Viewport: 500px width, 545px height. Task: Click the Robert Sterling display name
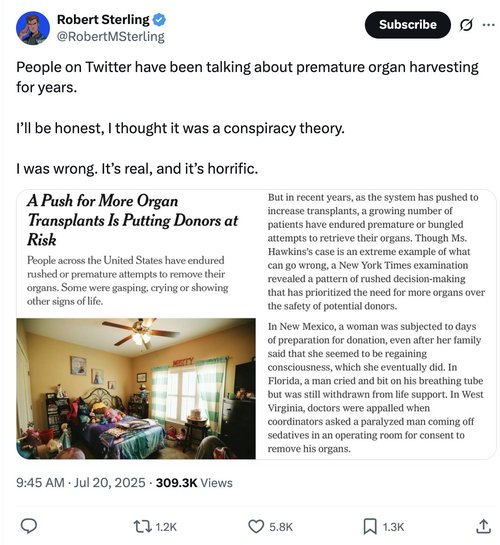pyautogui.click(x=103, y=19)
